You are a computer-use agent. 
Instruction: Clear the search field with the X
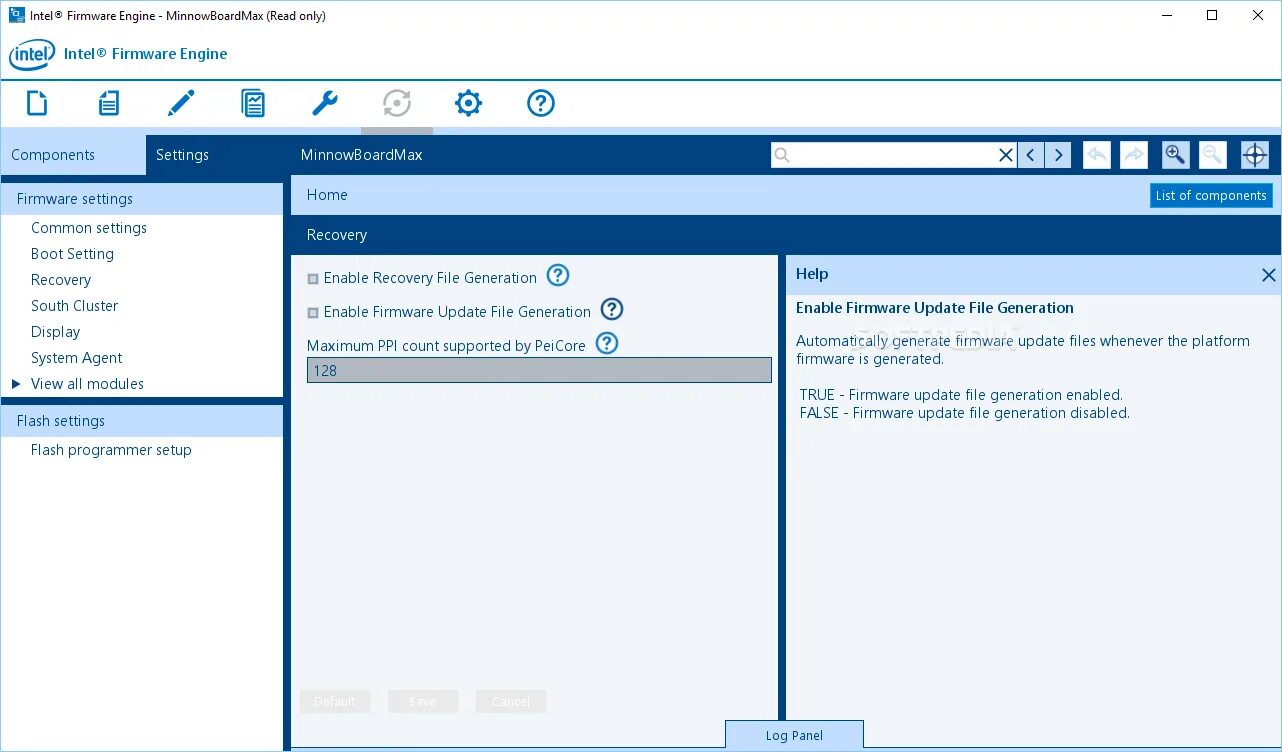pos(1006,155)
